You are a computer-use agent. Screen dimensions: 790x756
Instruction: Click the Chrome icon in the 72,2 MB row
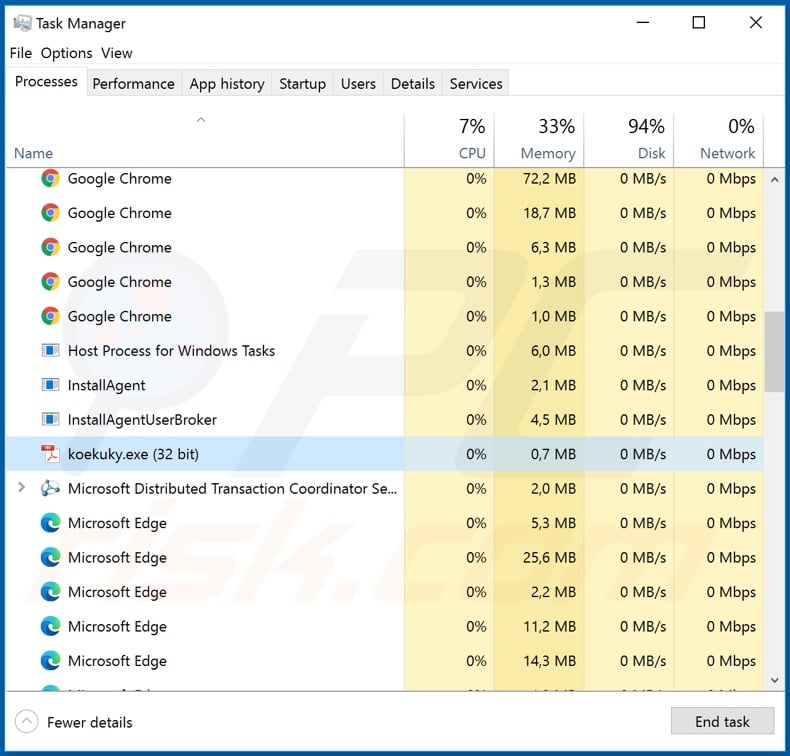pyautogui.click(x=50, y=178)
